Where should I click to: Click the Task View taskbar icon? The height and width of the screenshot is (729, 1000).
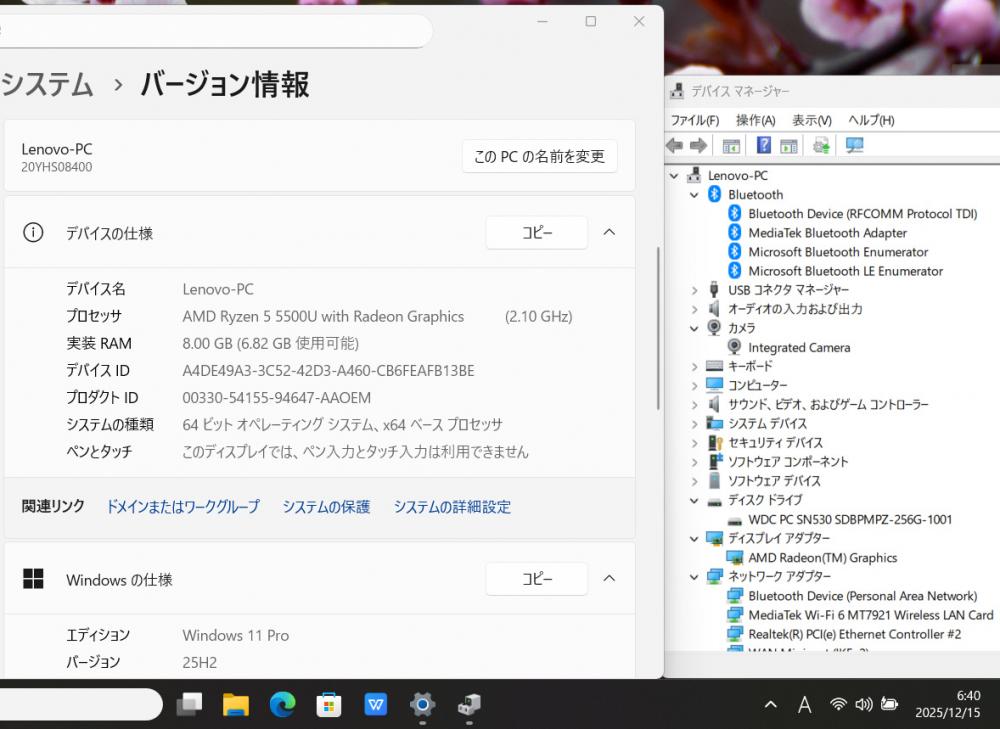[x=189, y=705]
